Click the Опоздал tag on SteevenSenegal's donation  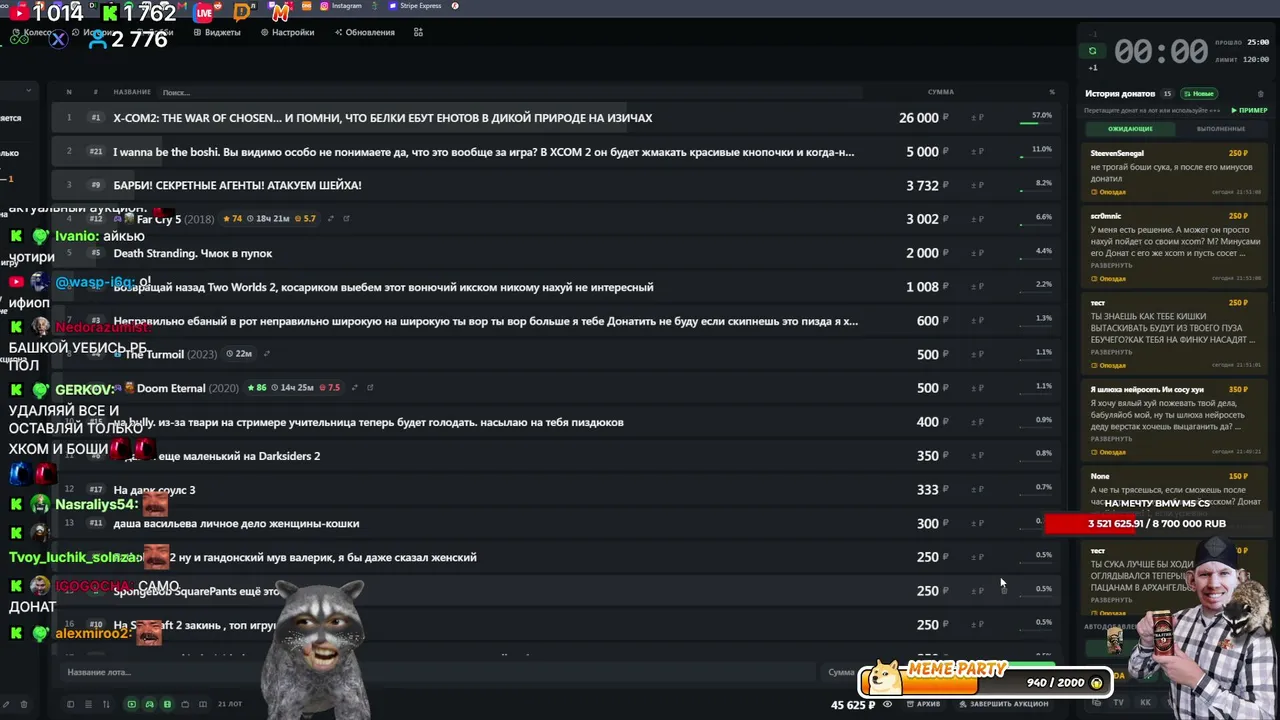click(1109, 192)
